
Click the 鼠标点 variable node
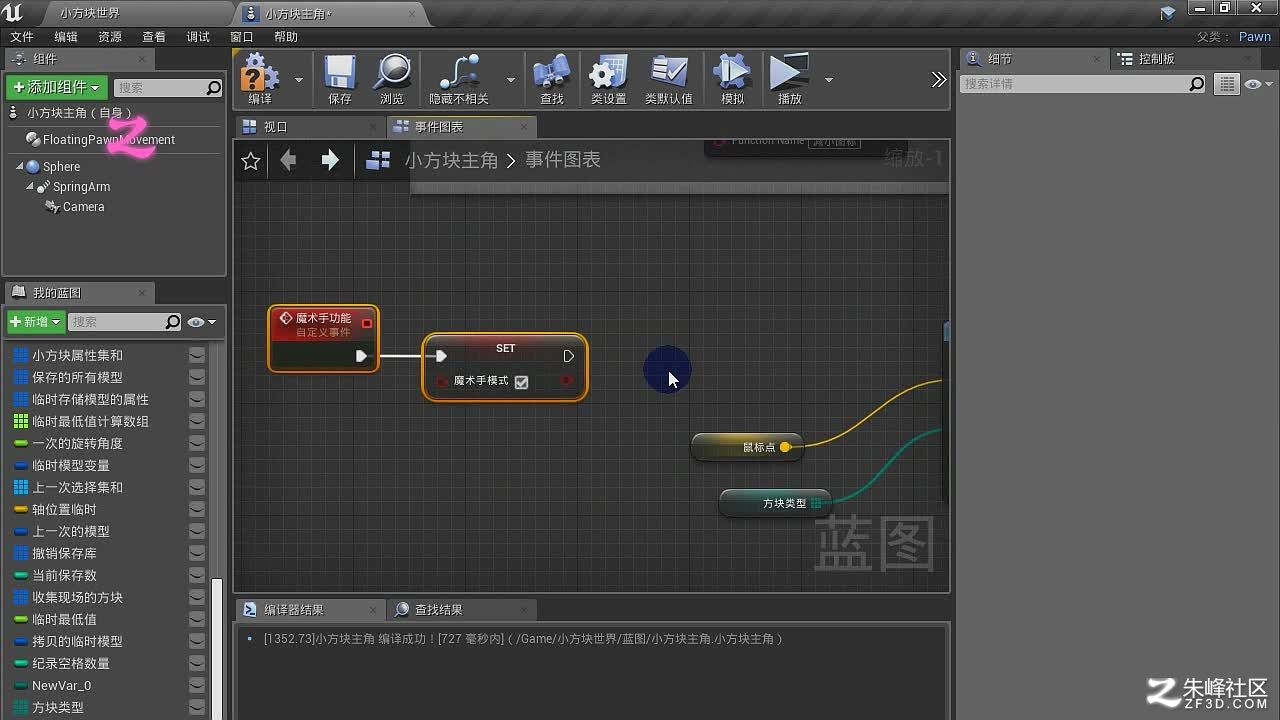[747, 447]
